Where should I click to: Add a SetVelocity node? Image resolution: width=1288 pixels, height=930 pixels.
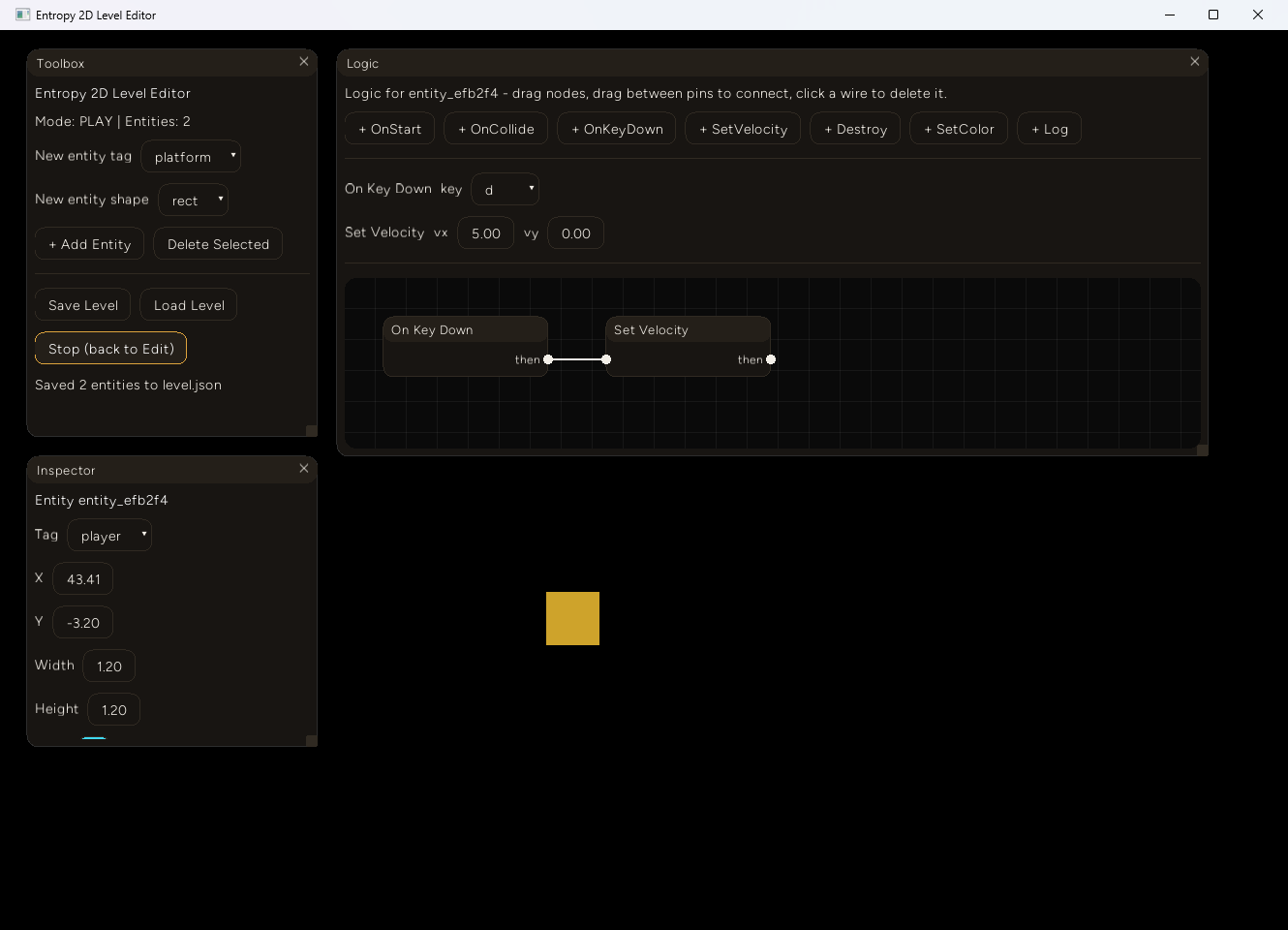point(743,129)
